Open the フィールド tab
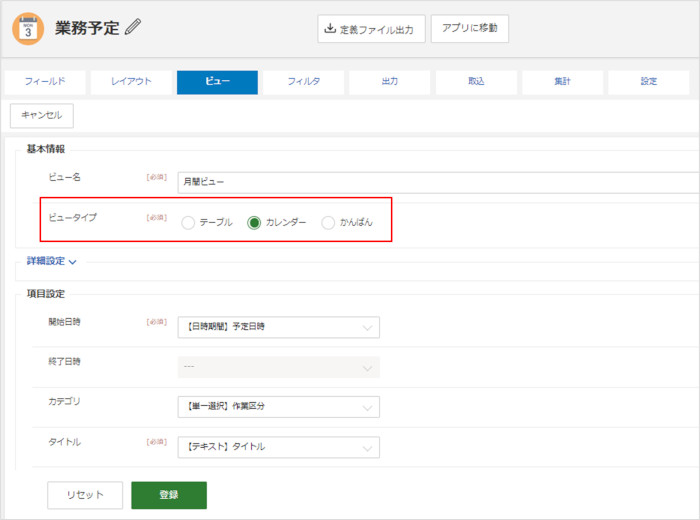700x520 pixels. coord(45,82)
